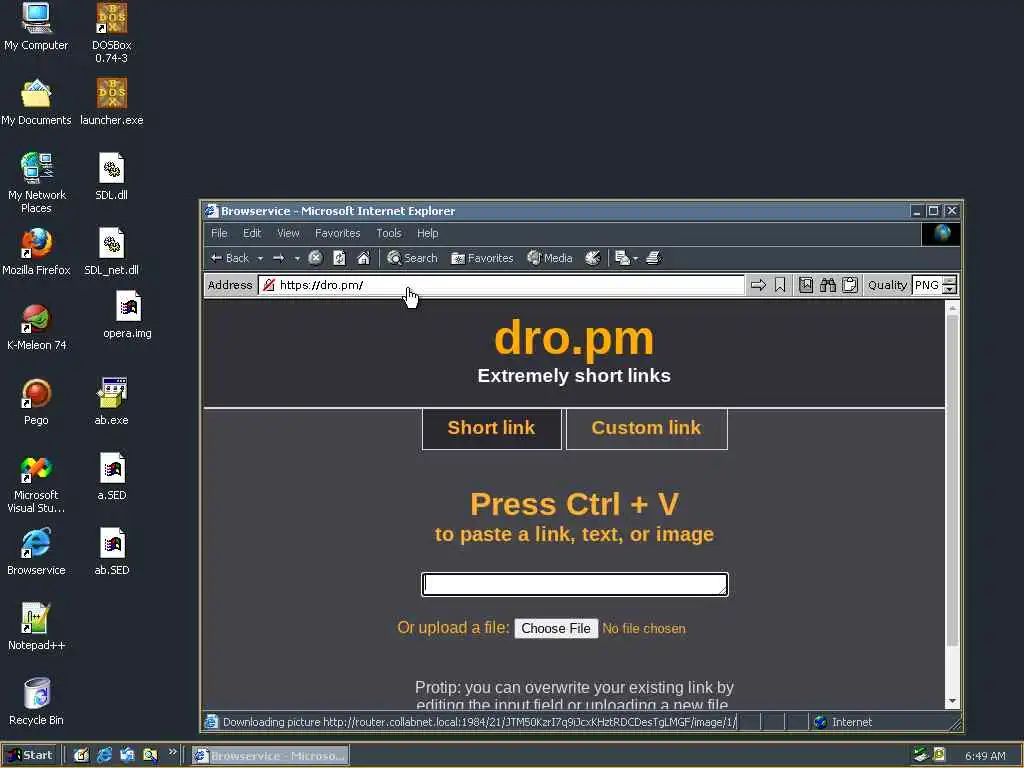The height and width of the screenshot is (768, 1024).
Task: Open the Favorites toolbar button
Action: click(482, 258)
